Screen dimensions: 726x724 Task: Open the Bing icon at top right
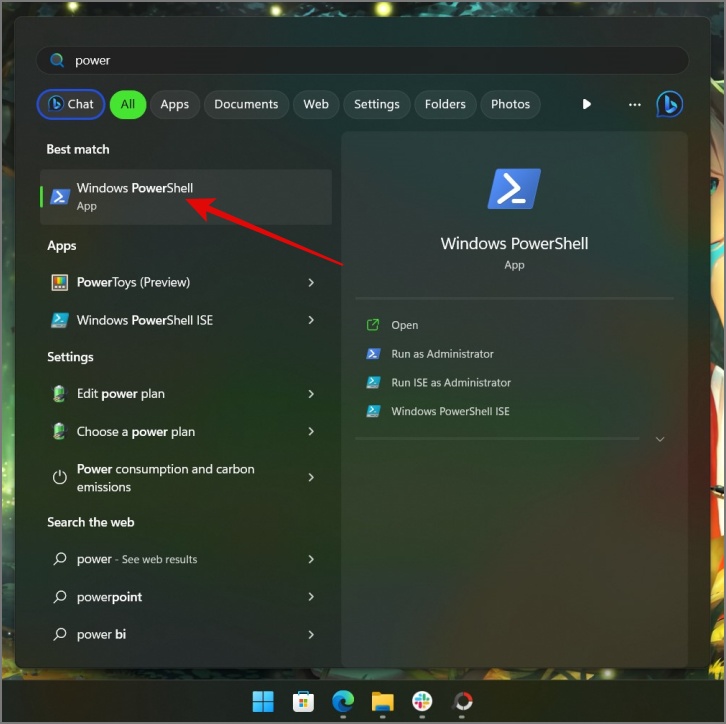pos(669,104)
